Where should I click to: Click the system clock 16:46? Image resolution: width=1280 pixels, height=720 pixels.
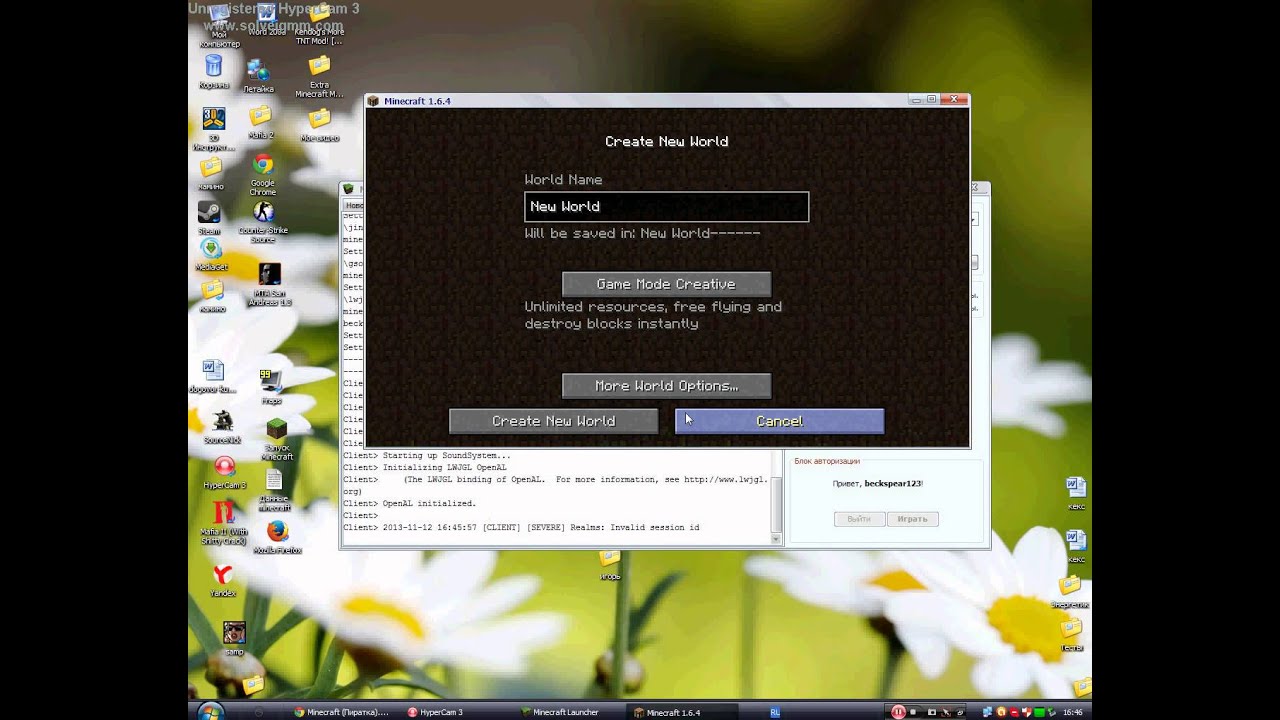point(1072,713)
